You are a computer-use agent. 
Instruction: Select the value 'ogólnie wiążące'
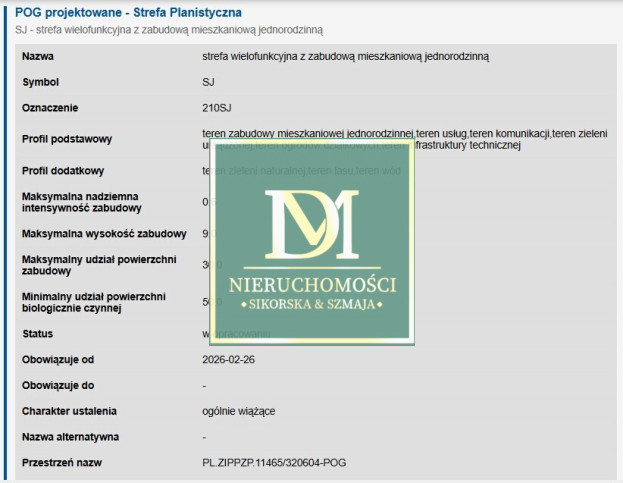pos(238,412)
